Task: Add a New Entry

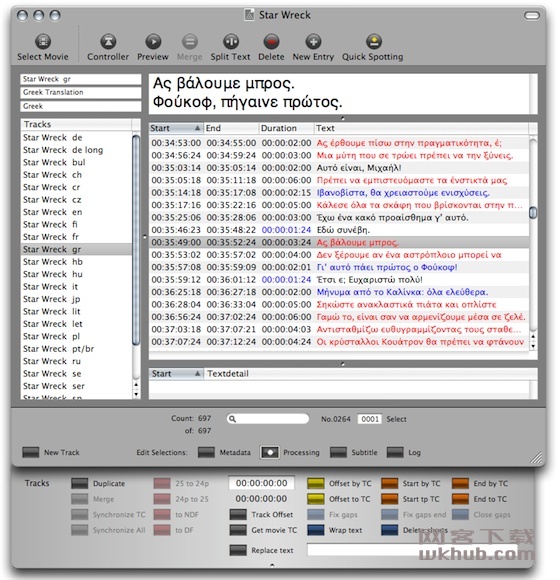Action: point(313,42)
